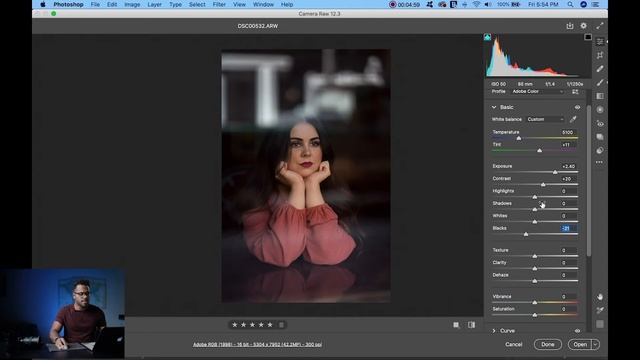Toggle mark for deletion trash icon
The width and height of the screenshot is (640, 360).
(281, 325)
